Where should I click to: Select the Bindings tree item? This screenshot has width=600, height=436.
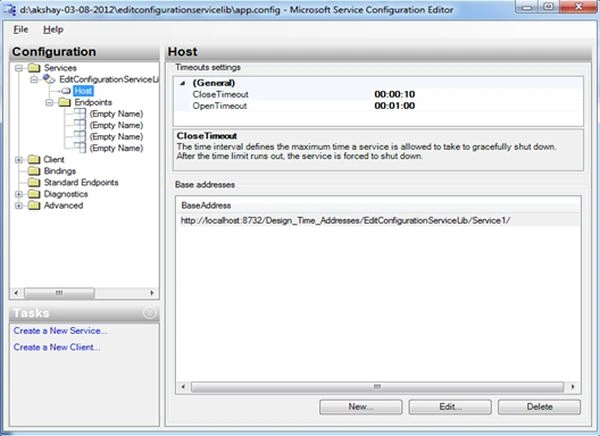pyautogui.click(x=60, y=171)
